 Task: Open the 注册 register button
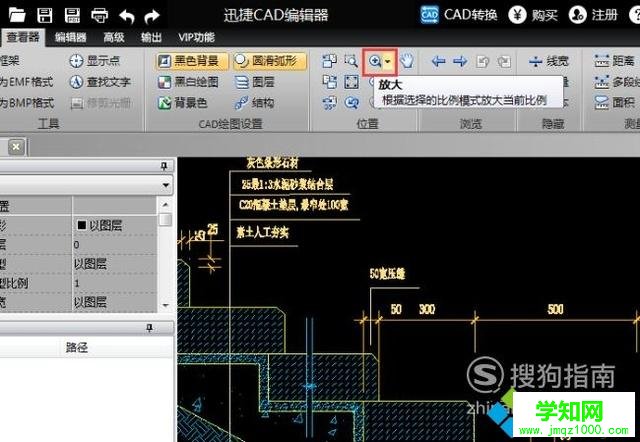point(593,16)
